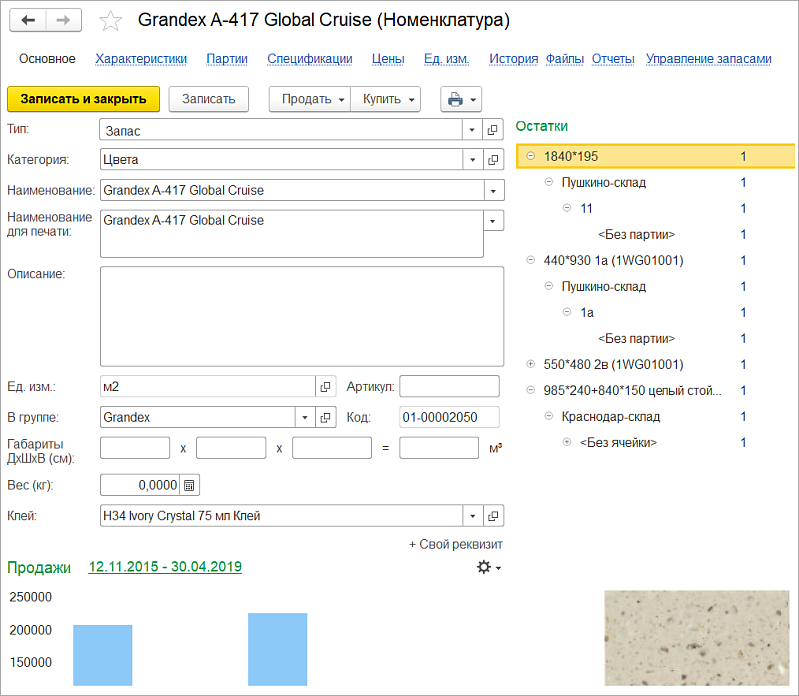Open calculator icon in Вес field

[189, 486]
